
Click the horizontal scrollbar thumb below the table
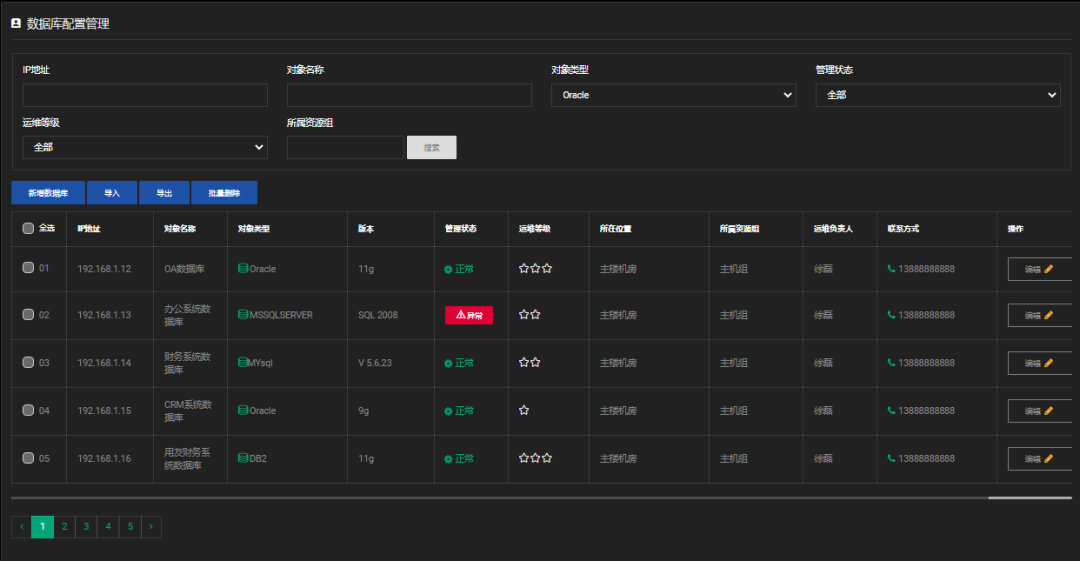coord(1030,498)
